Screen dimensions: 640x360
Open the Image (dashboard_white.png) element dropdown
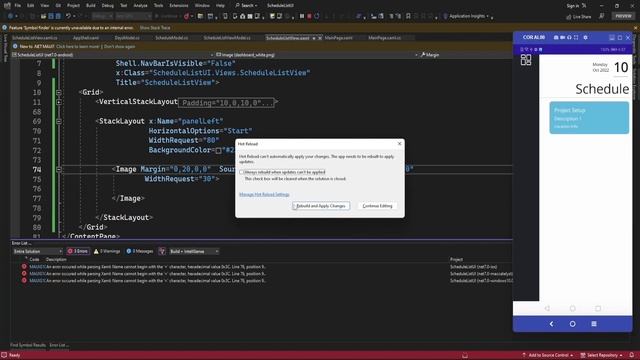click(x=317, y=55)
